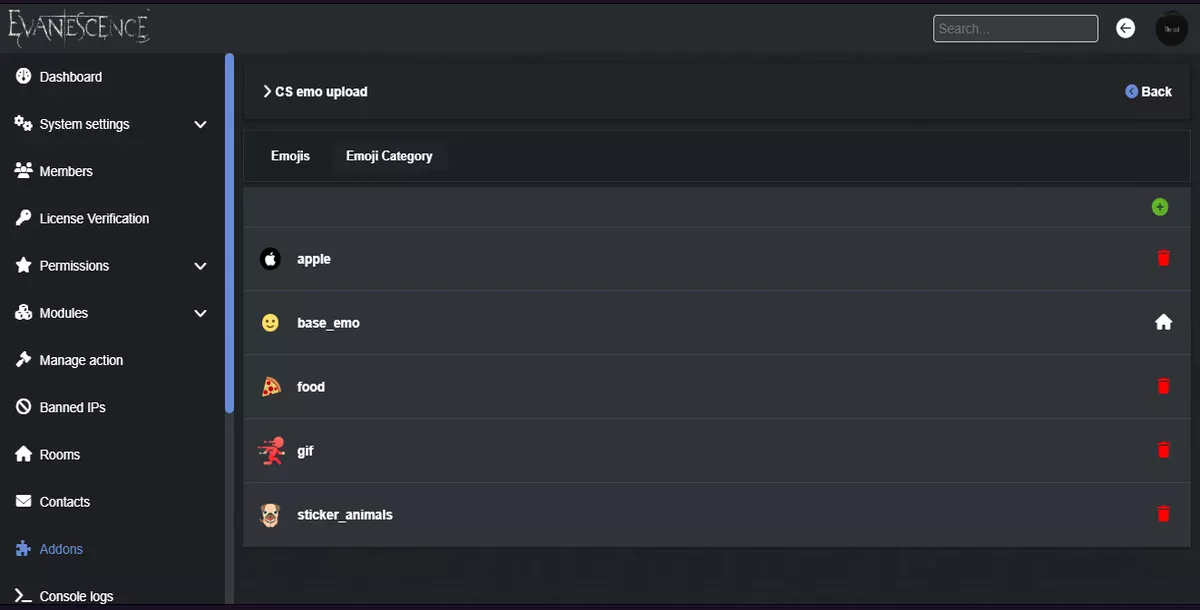
Task: Expand the Modules submenu chevron
Action: pos(200,313)
